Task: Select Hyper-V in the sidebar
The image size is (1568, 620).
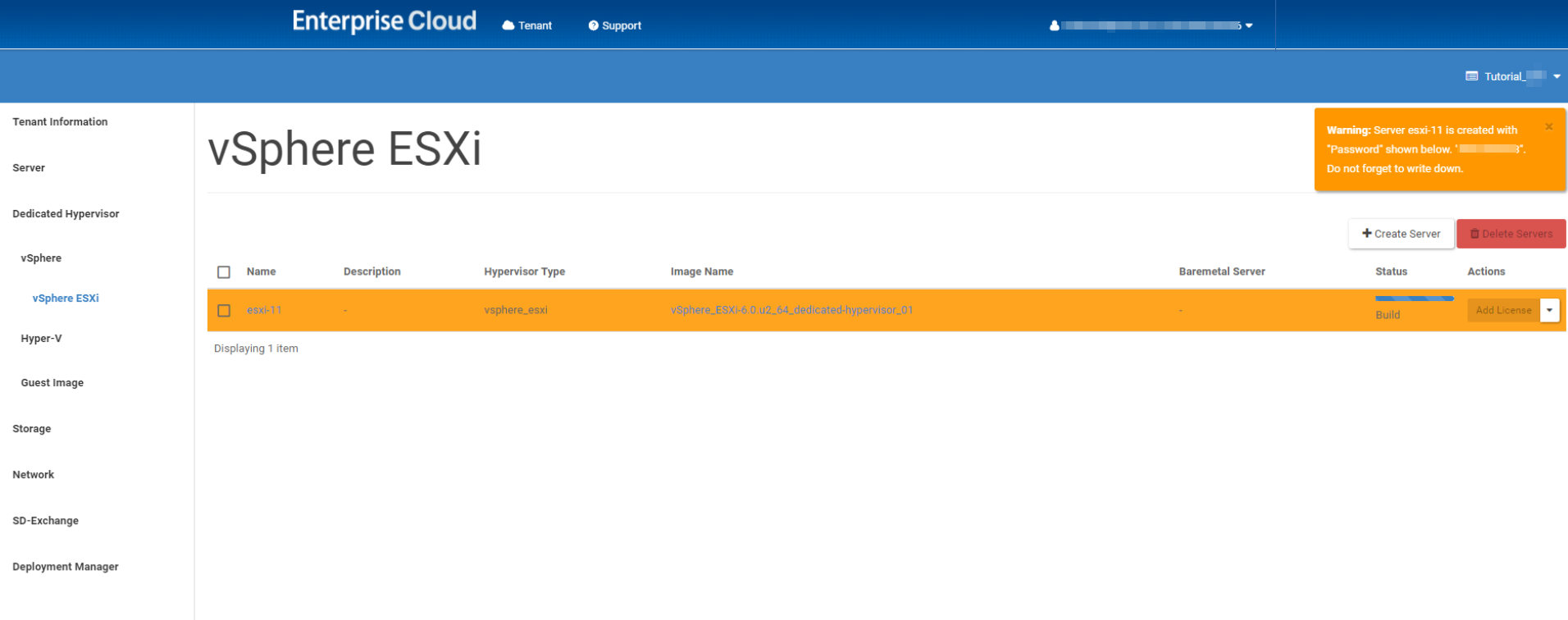Action: coord(41,338)
